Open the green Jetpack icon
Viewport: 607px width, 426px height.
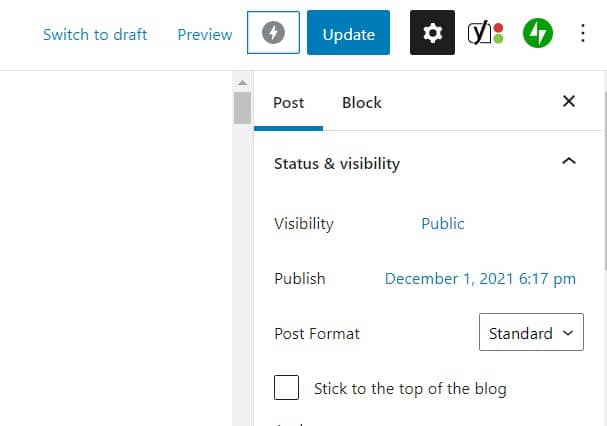538,33
